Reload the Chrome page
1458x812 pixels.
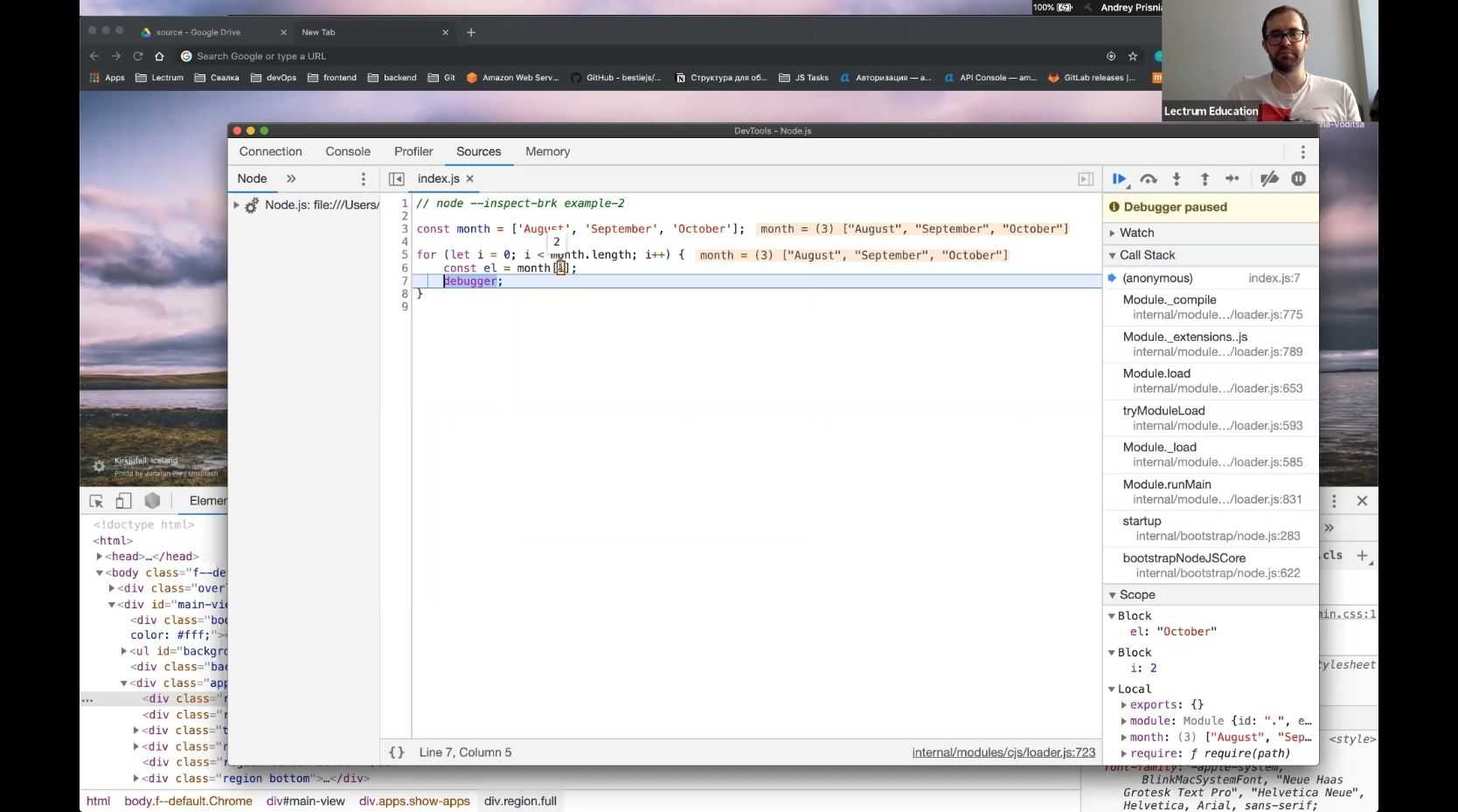137,56
